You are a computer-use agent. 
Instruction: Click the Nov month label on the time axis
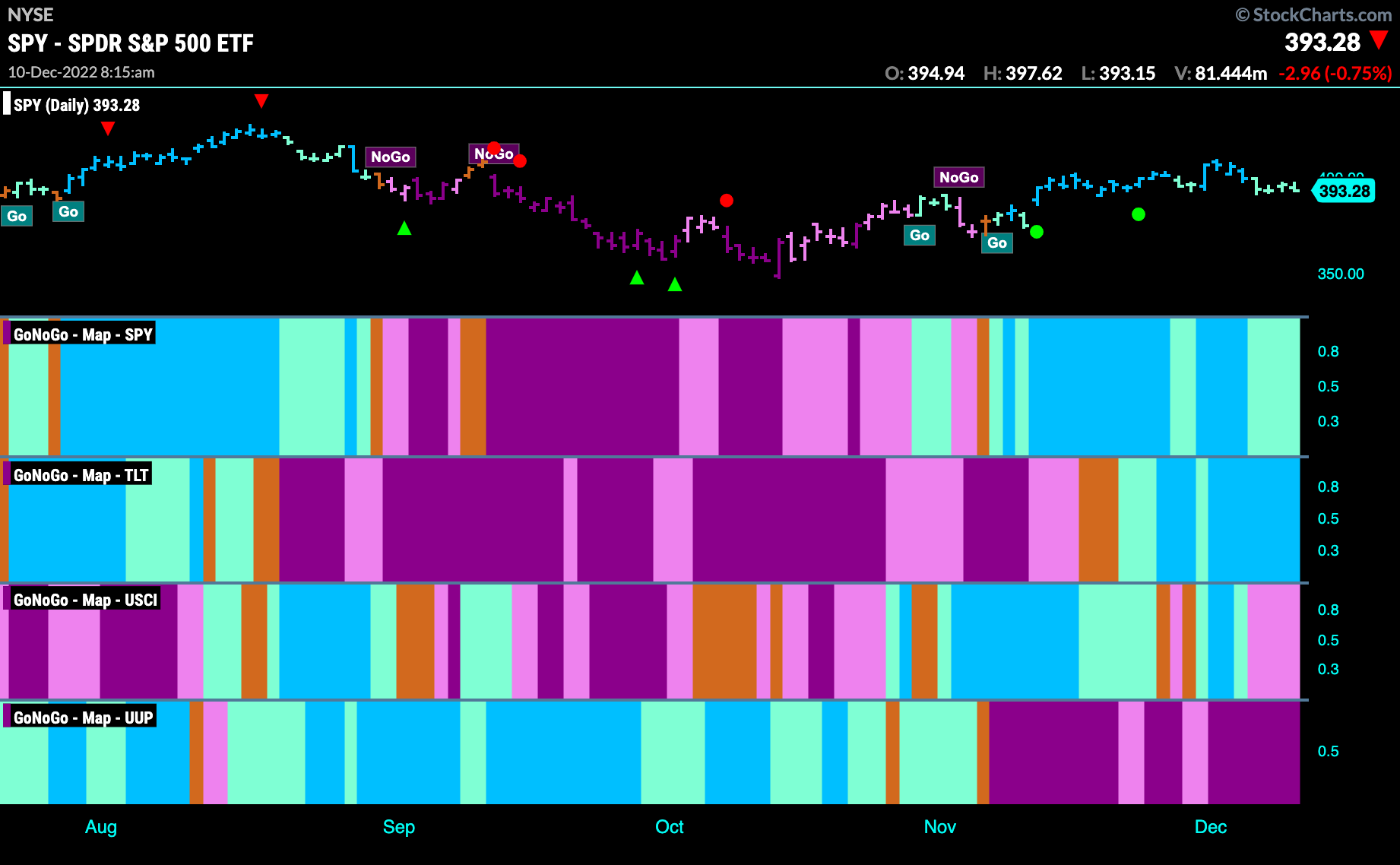pyautogui.click(x=940, y=827)
